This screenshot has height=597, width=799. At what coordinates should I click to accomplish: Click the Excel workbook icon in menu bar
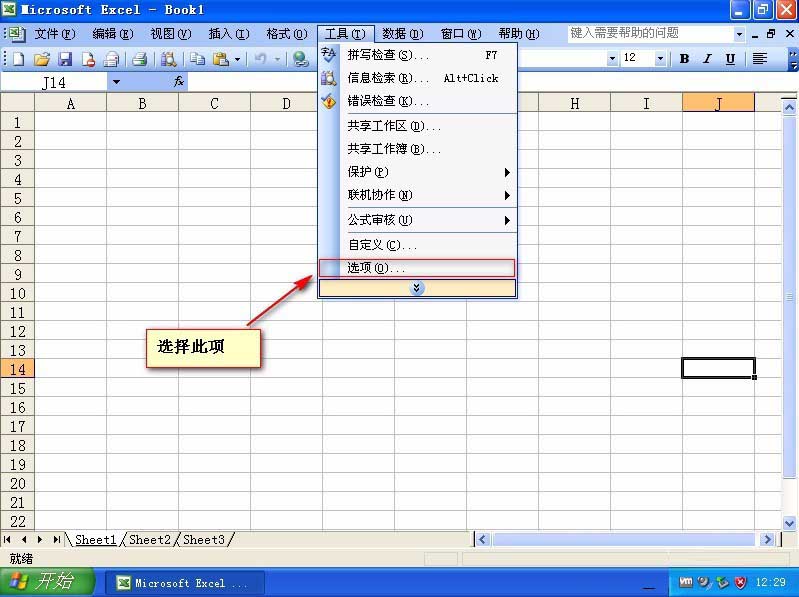[x=16, y=34]
